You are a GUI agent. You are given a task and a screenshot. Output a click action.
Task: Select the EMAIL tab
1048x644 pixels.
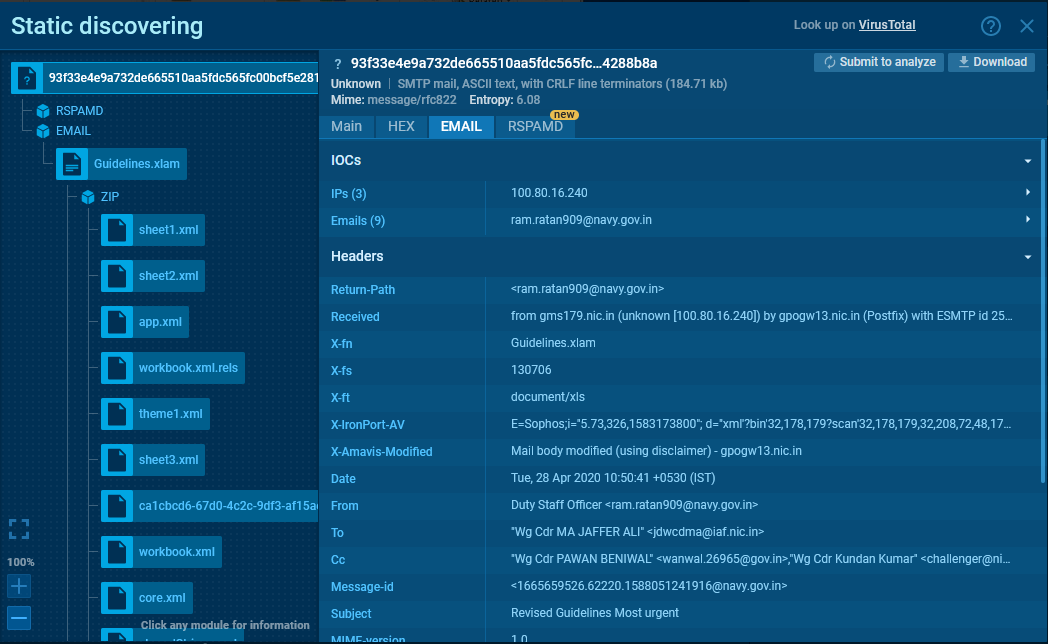tap(461, 126)
